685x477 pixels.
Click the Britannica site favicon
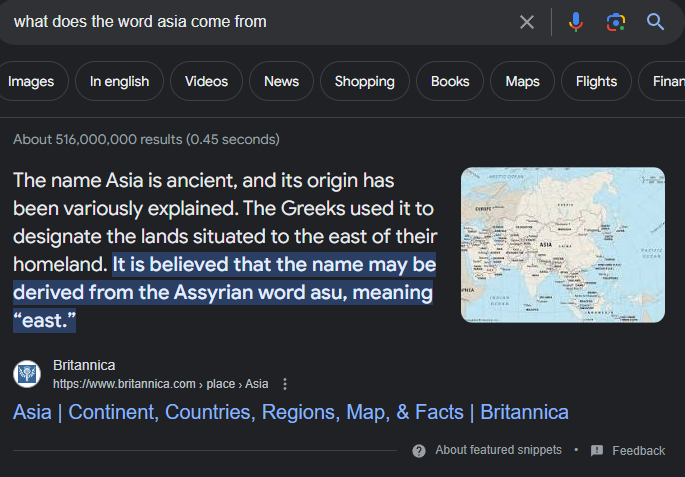[x=27, y=375]
